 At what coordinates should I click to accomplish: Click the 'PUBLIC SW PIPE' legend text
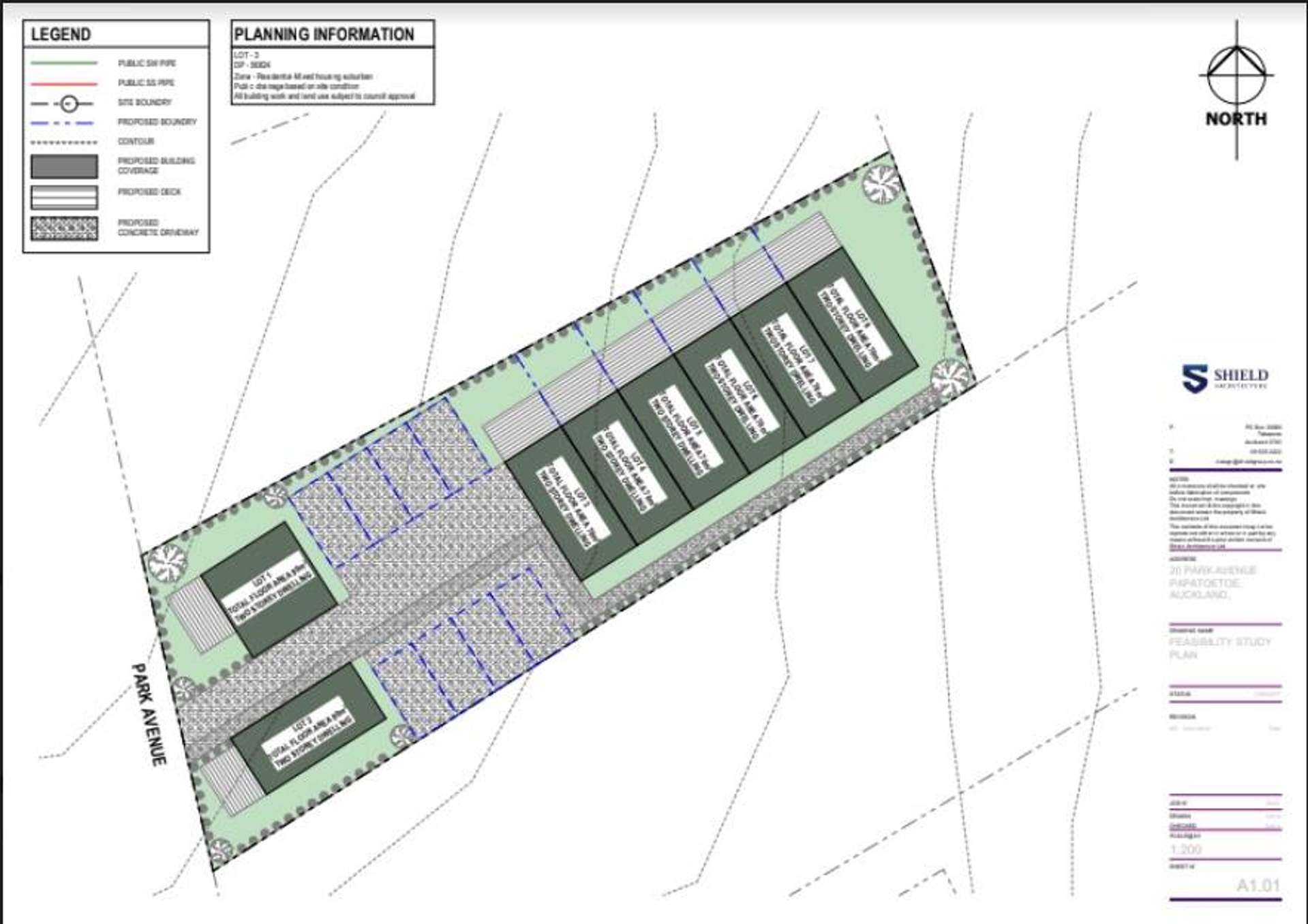147,63
